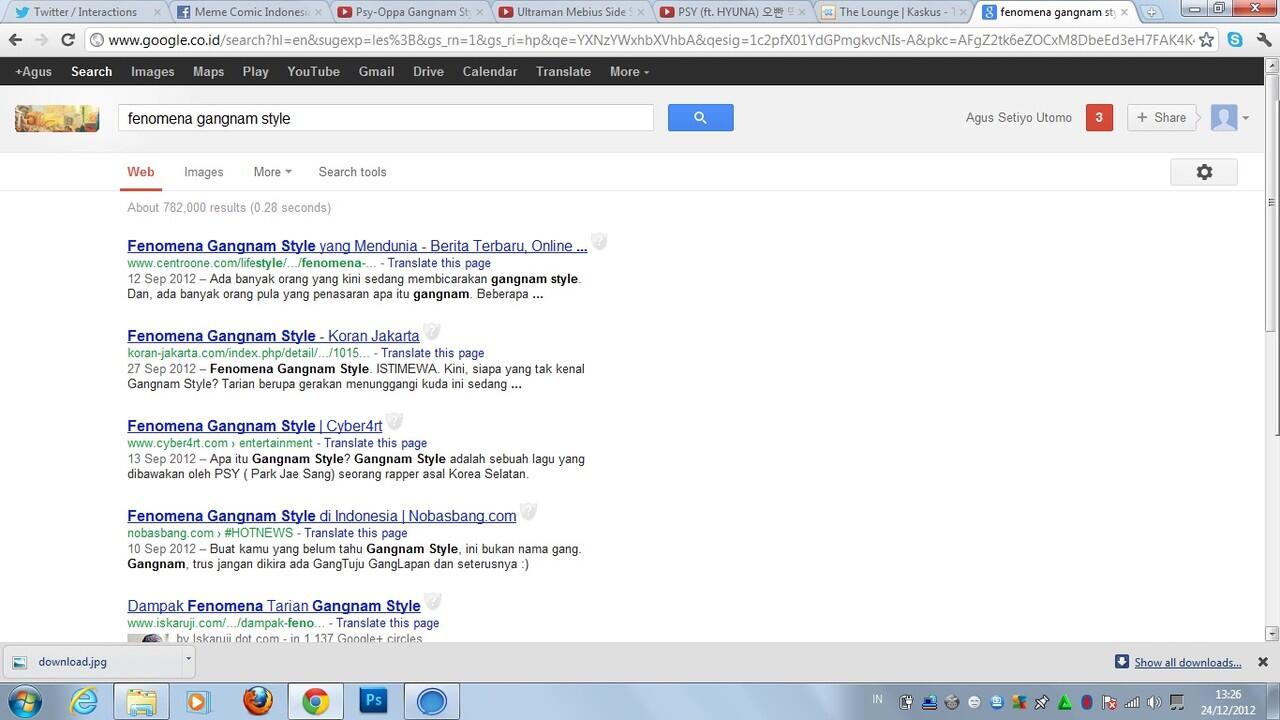
Task: Click +Agus profile link
Action: pos(33,72)
